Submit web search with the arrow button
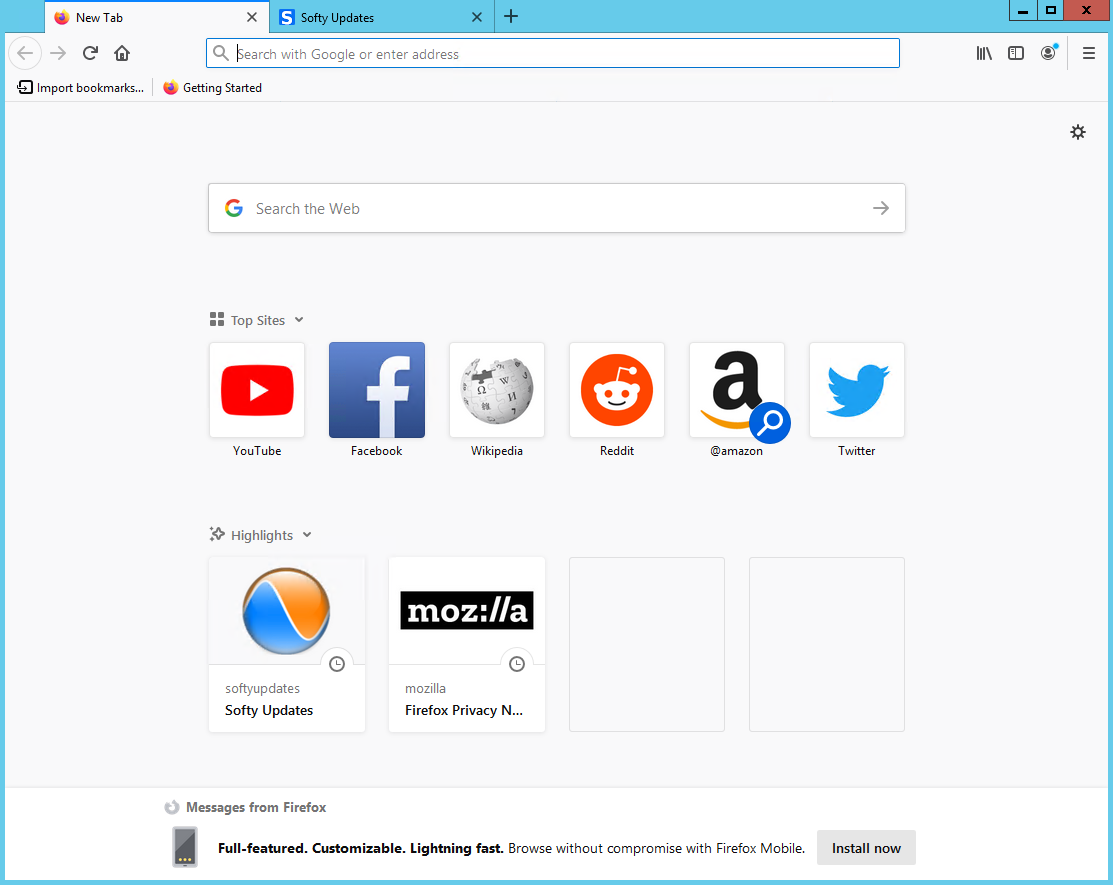 pos(881,208)
